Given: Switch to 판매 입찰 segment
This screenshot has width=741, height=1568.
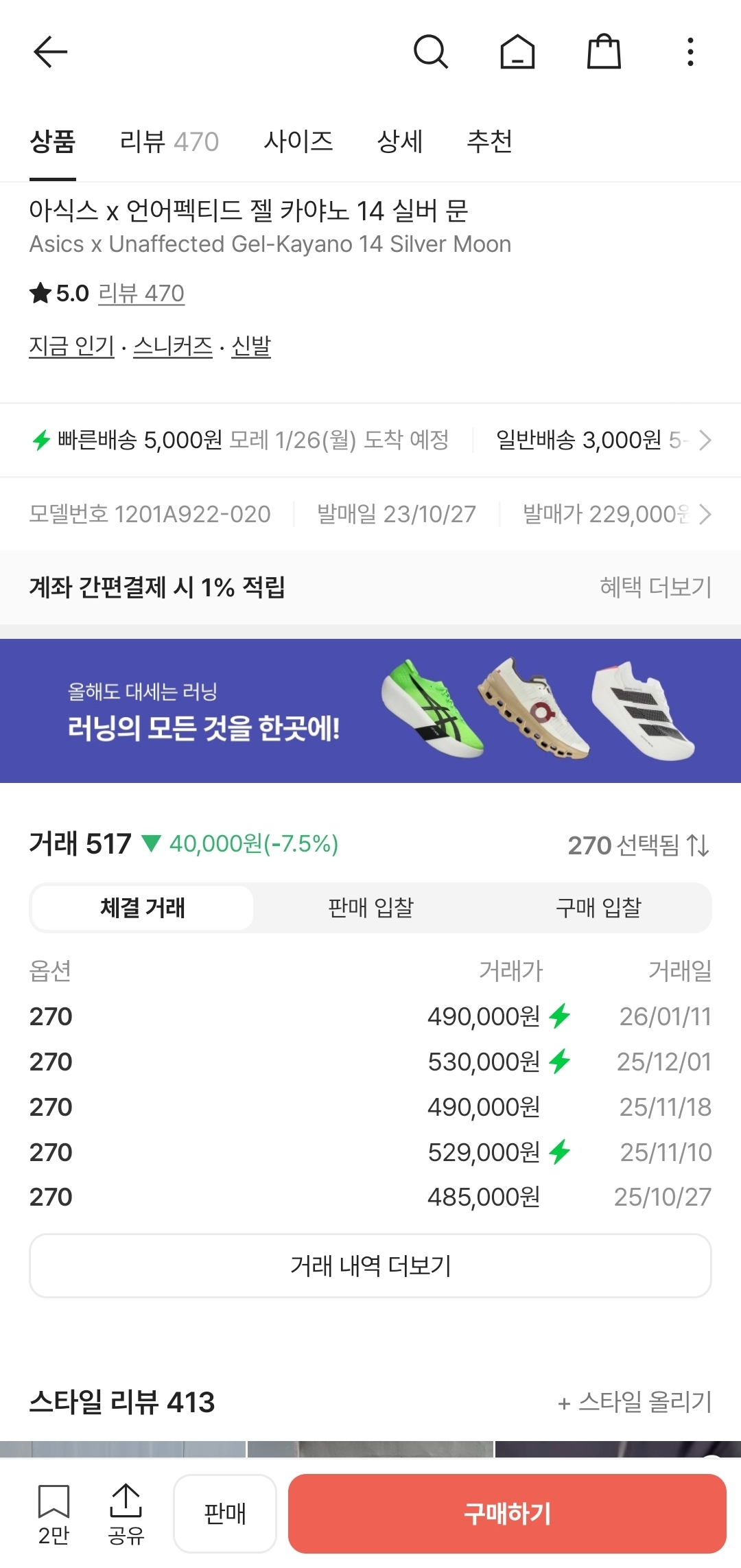Looking at the screenshot, I should click(370, 908).
